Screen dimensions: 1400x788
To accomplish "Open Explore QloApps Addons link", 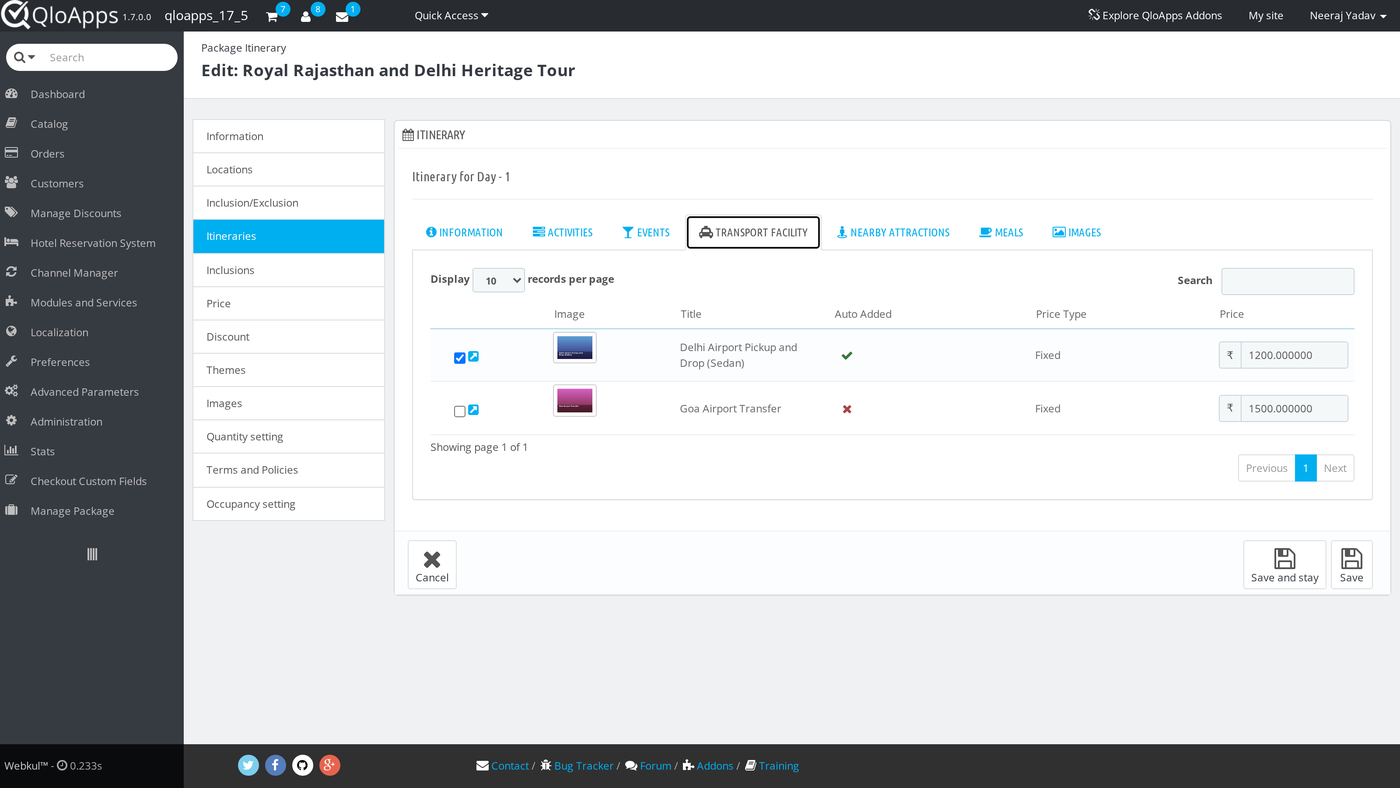I will 1155,16.
